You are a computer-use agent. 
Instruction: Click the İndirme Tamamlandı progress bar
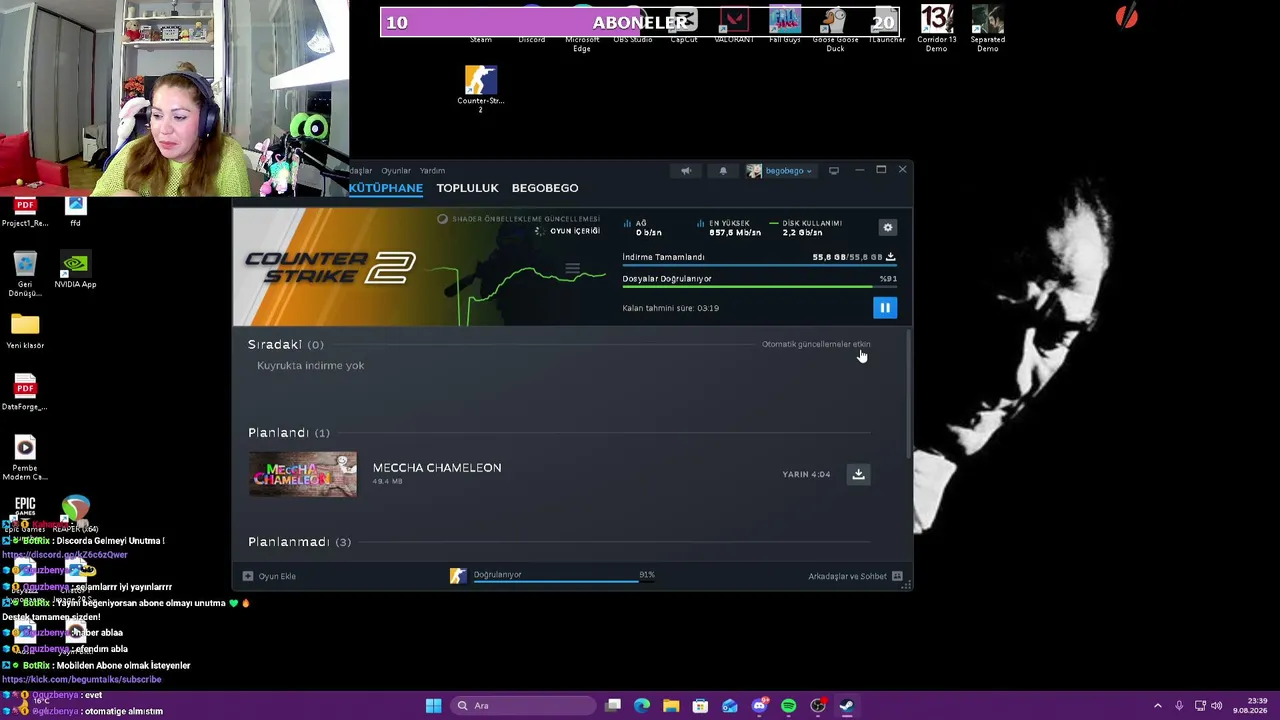pyautogui.click(x=759, y=266)
